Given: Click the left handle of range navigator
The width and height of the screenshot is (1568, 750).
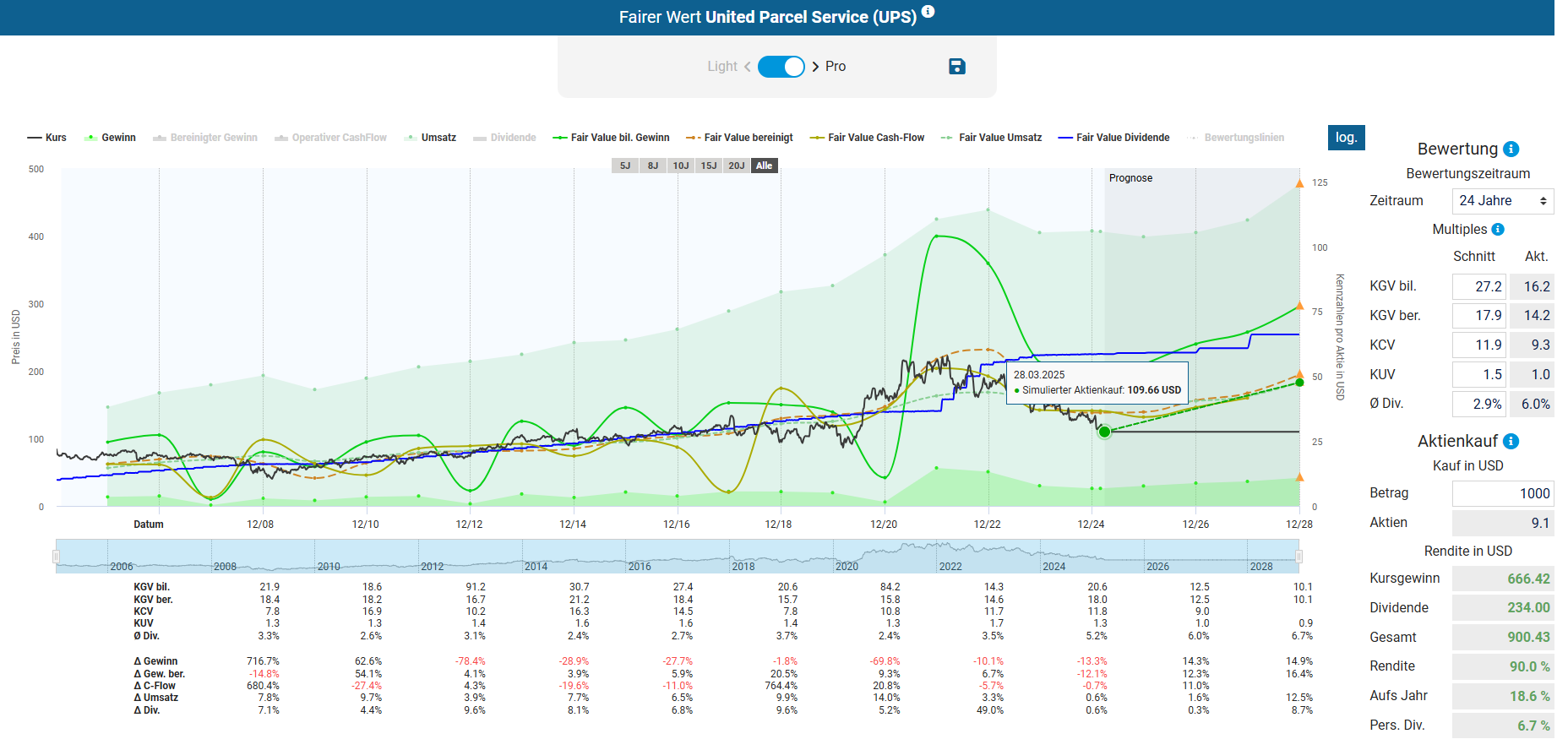Looking at the screenshot, I should [57, 557].
